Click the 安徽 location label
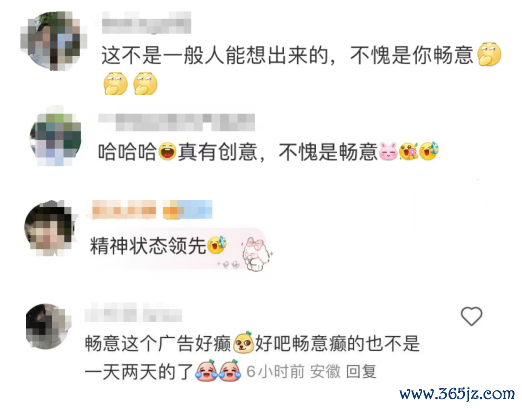Viewport: 522px width, 409px height. pos(325,371)
